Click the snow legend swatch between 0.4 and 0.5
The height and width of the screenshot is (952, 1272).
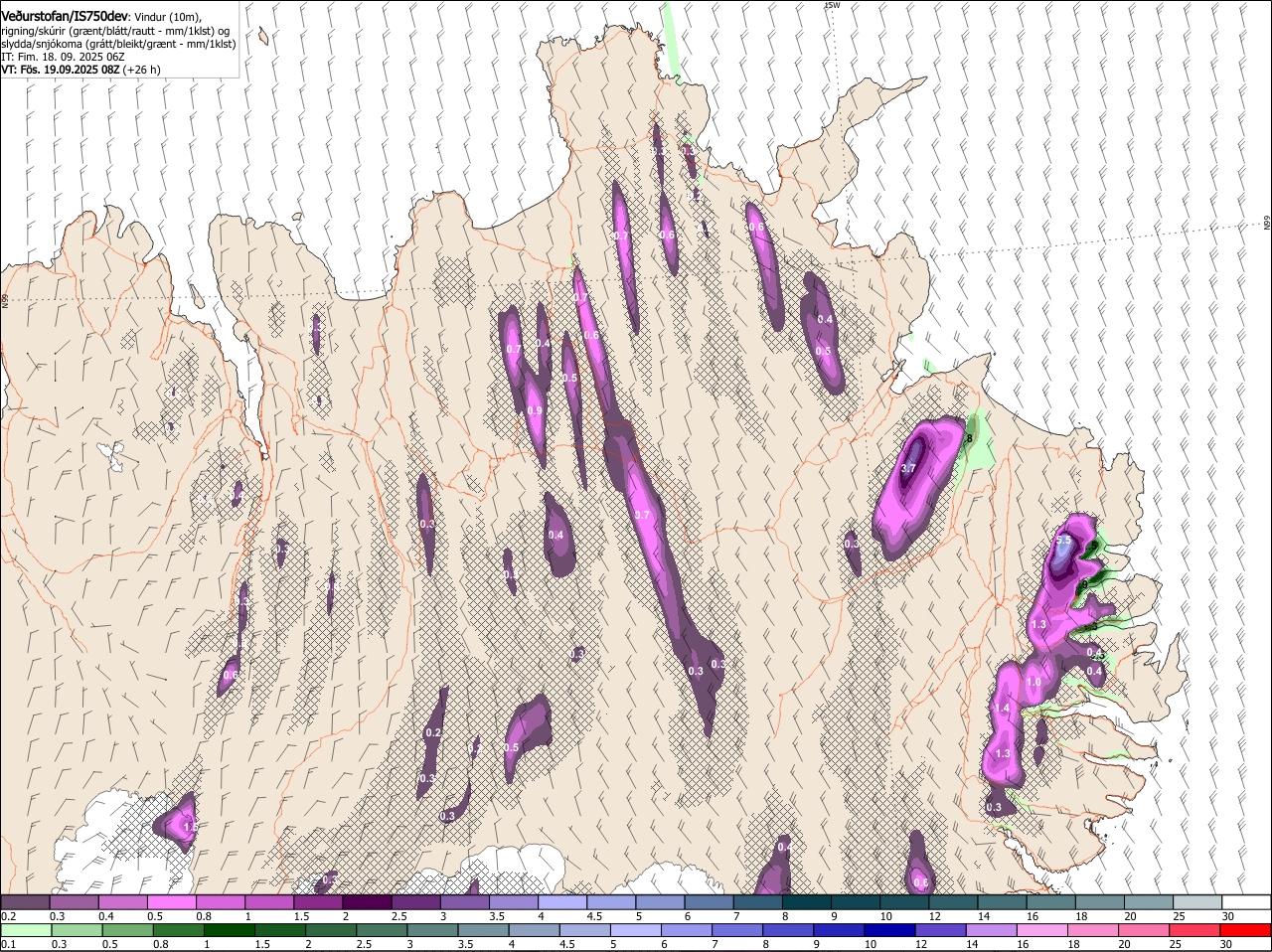point(122,901)
